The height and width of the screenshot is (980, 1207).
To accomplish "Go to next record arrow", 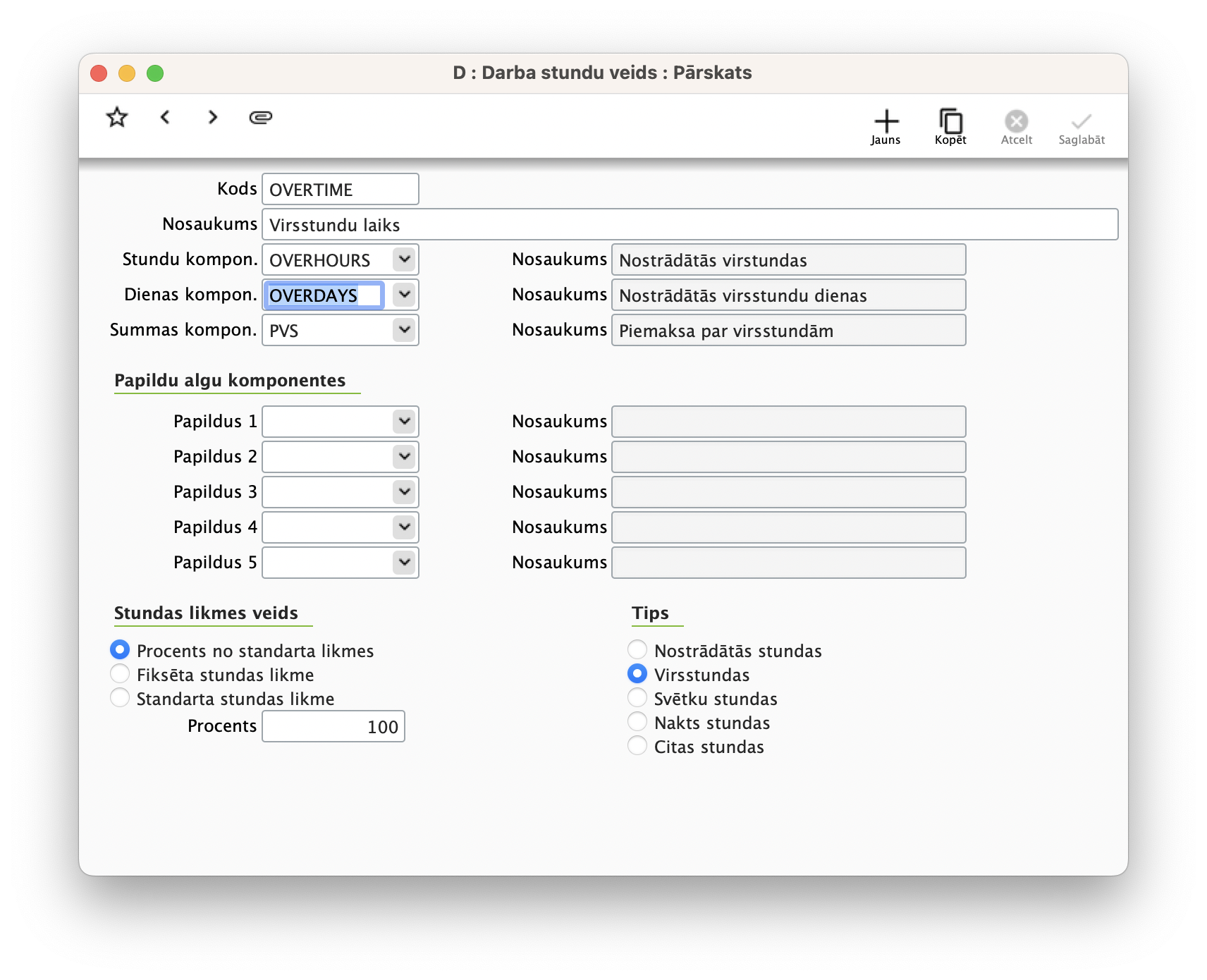I will pos(213,117).
